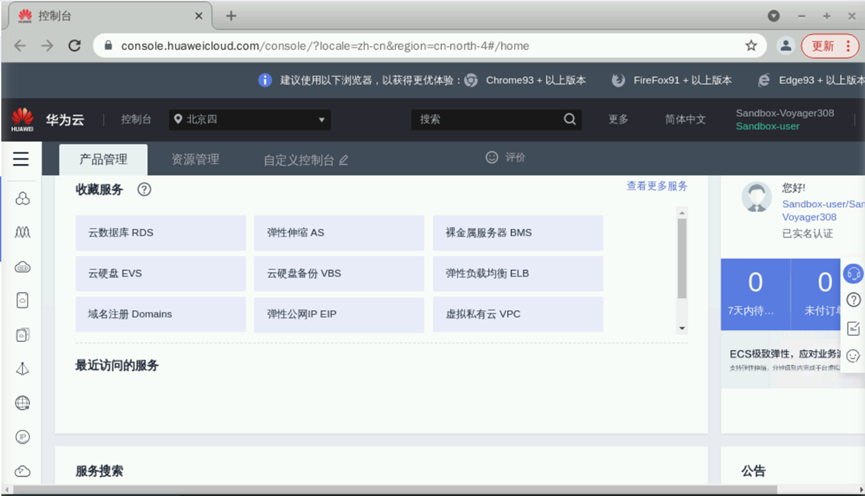Open the 简体中文 language selector
This screenshot has height=496, width=865.
click(x=685, y=119)
